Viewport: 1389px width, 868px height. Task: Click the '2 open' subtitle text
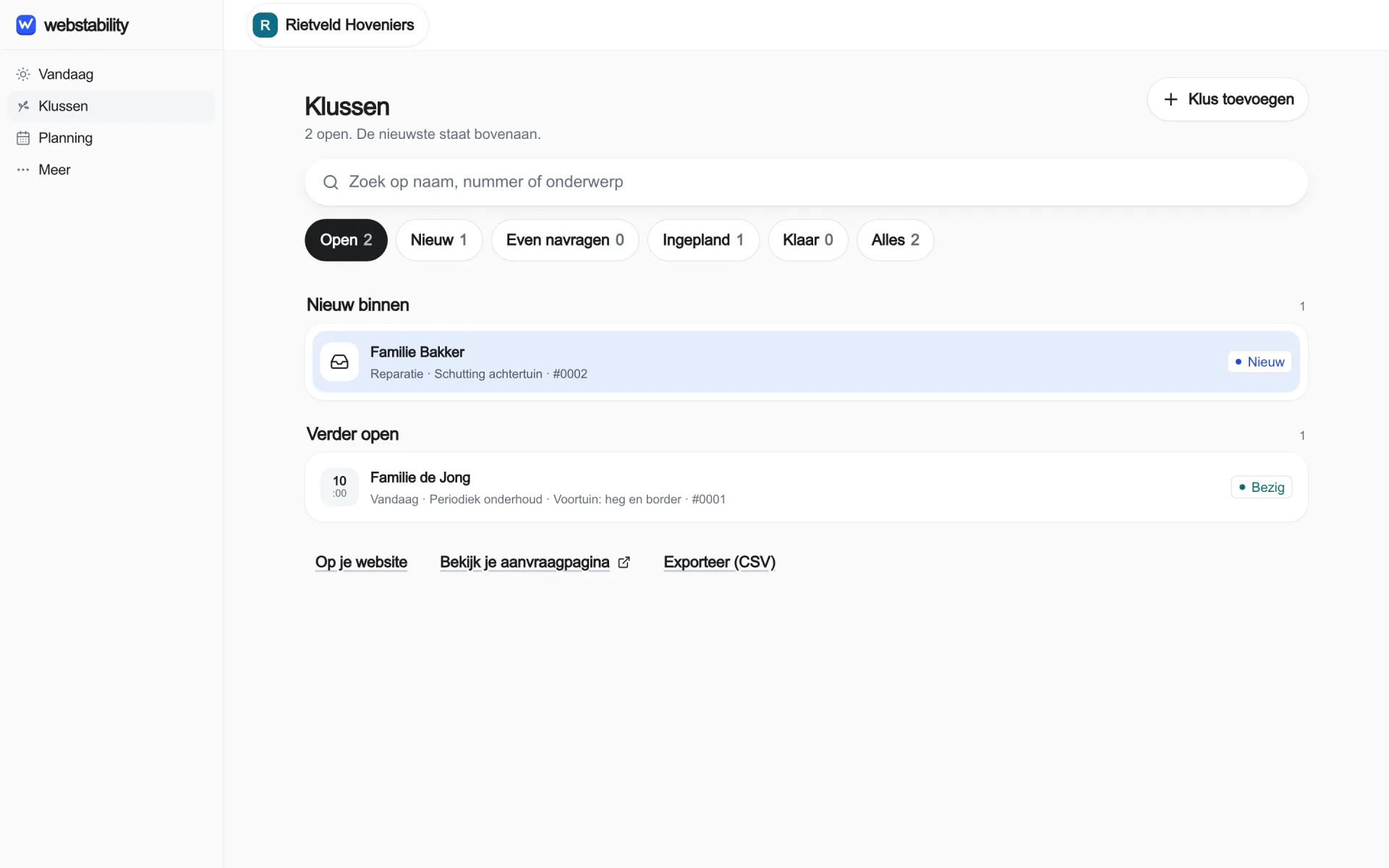[422, 135]
